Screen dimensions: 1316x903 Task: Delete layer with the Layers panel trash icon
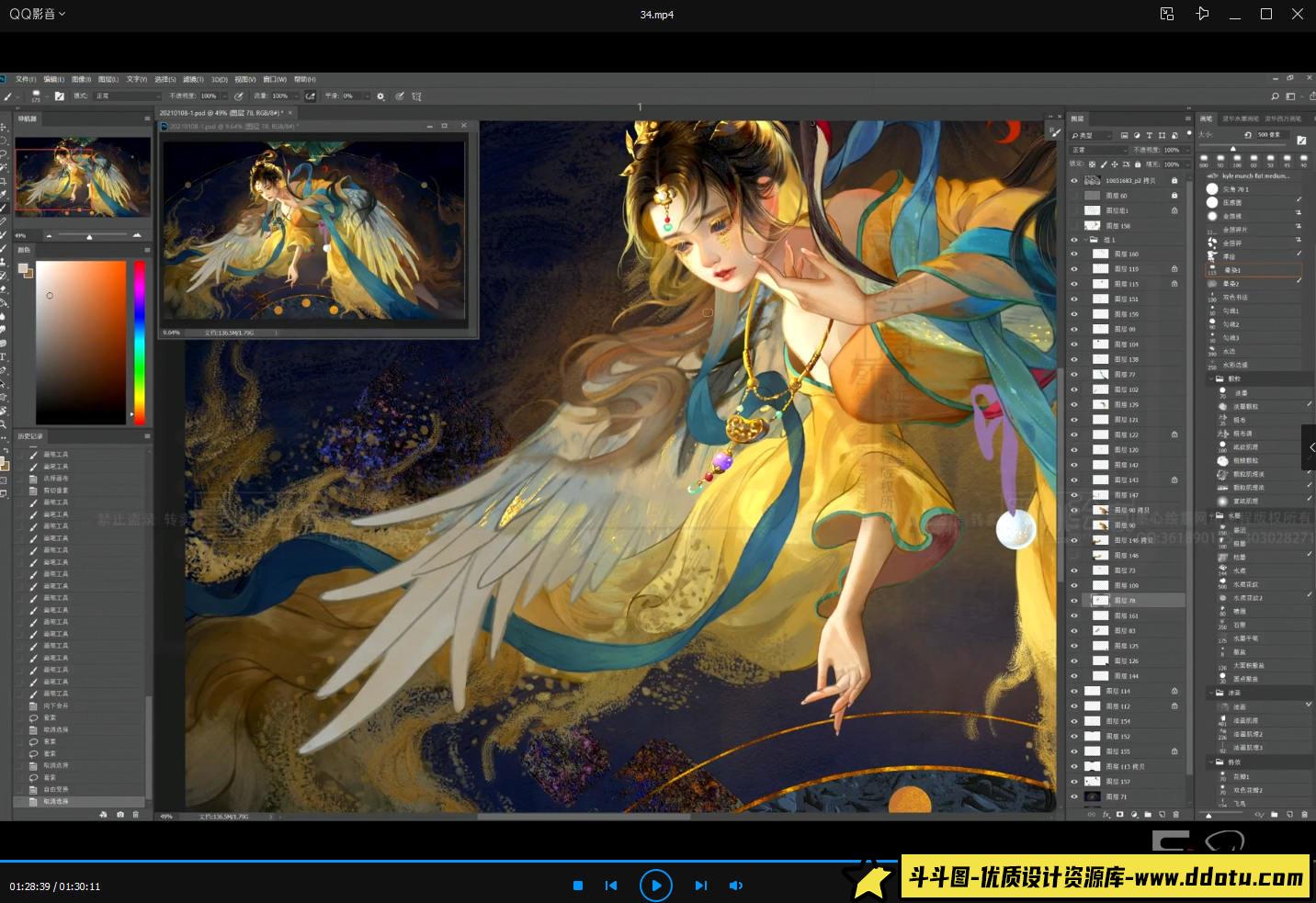1176,815
